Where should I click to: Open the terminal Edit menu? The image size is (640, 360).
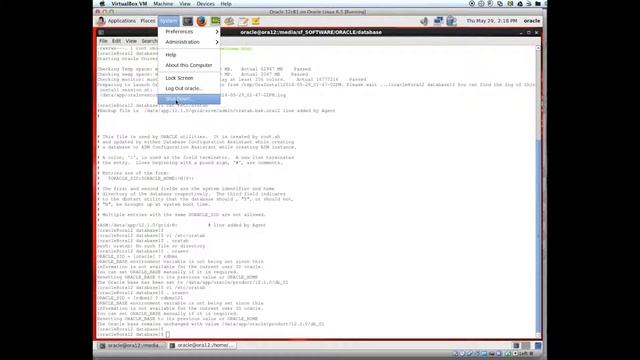click(x=116, y=41)
